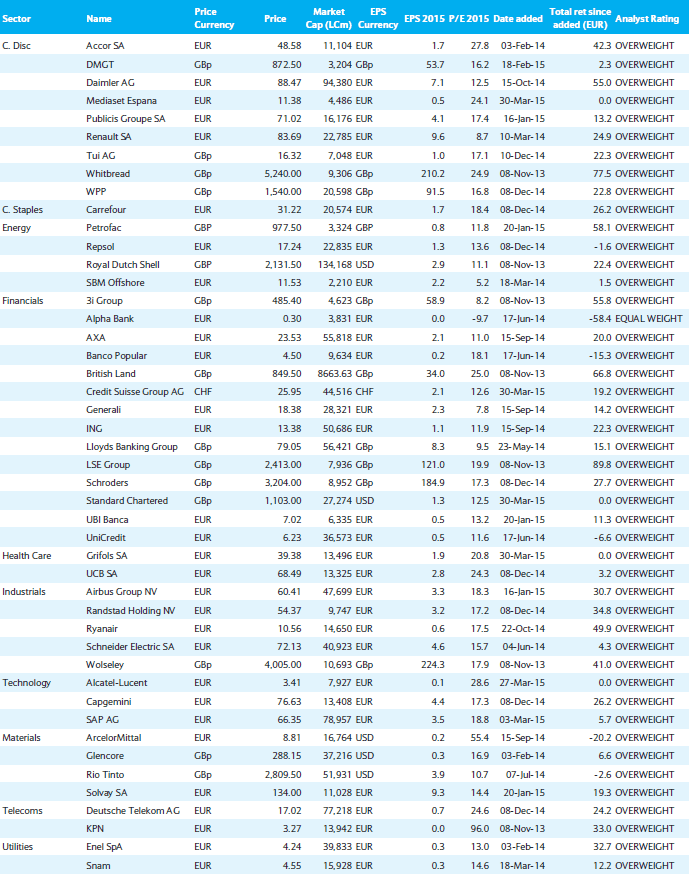Select the 'Tui AG' name cell

tap(100, 156)
